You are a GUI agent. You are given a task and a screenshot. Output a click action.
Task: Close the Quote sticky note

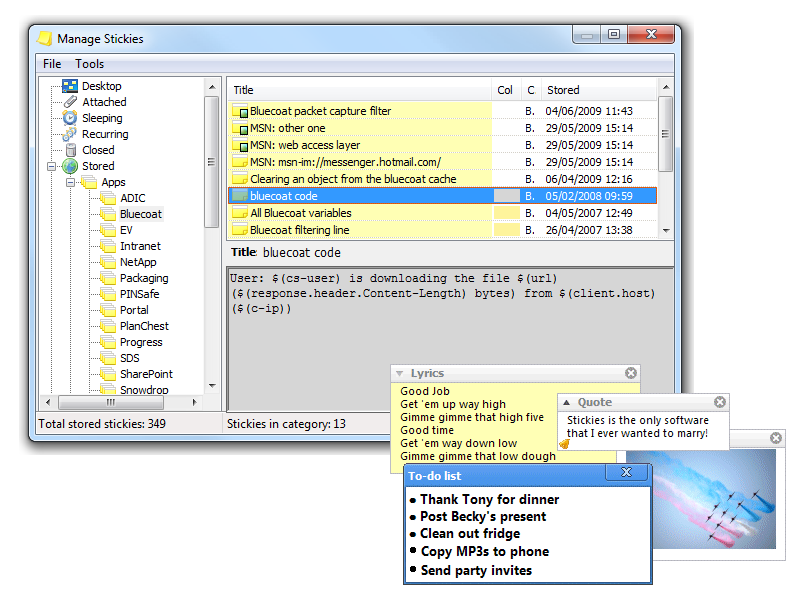pyautogui.click(x=720, y=402)
